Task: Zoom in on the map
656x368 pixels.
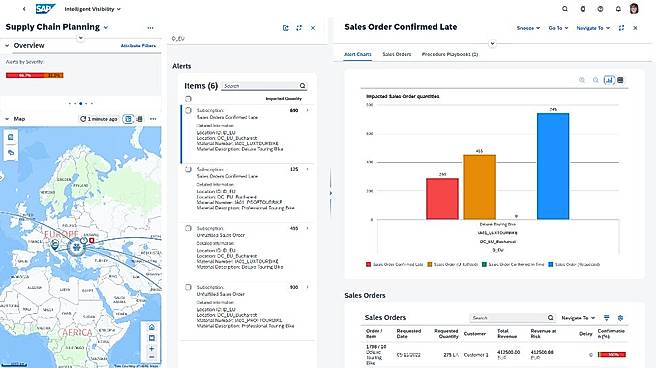Action: pyautogui.click(x=151, y=348)
